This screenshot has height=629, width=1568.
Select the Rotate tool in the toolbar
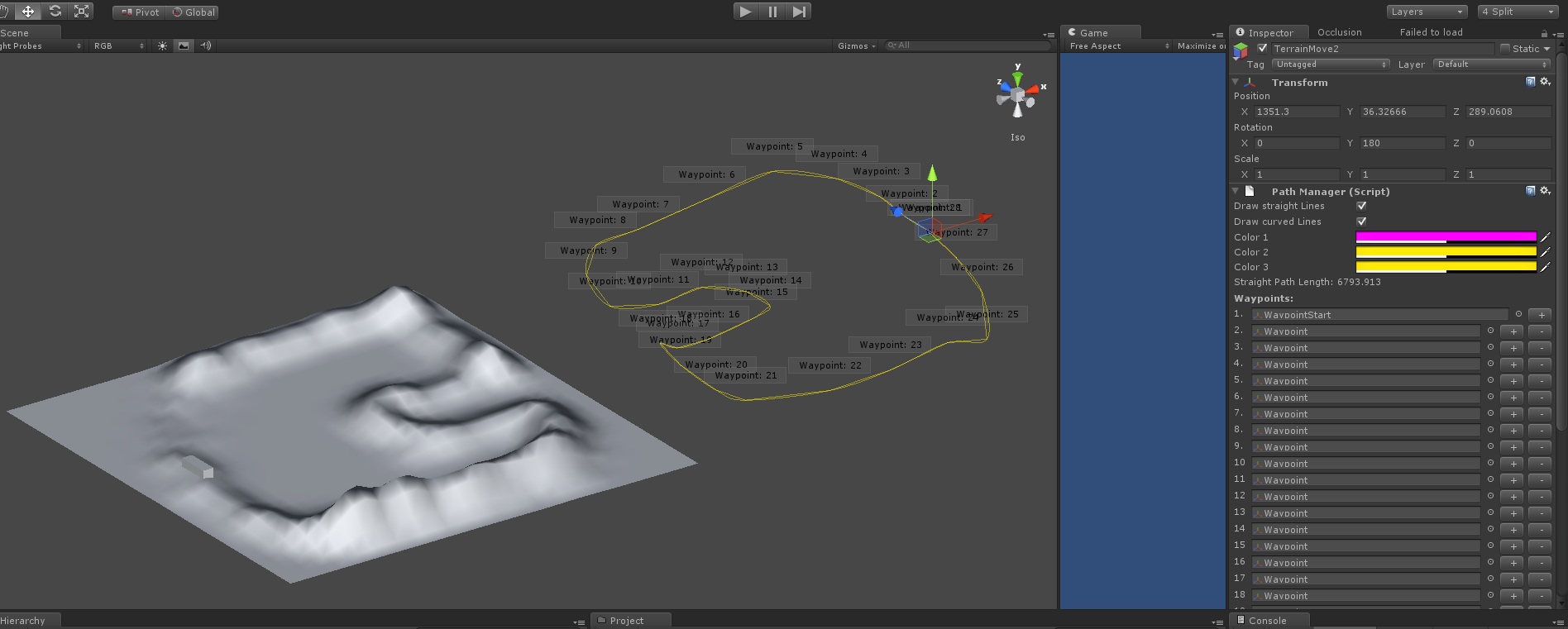[x=55, y=12]
